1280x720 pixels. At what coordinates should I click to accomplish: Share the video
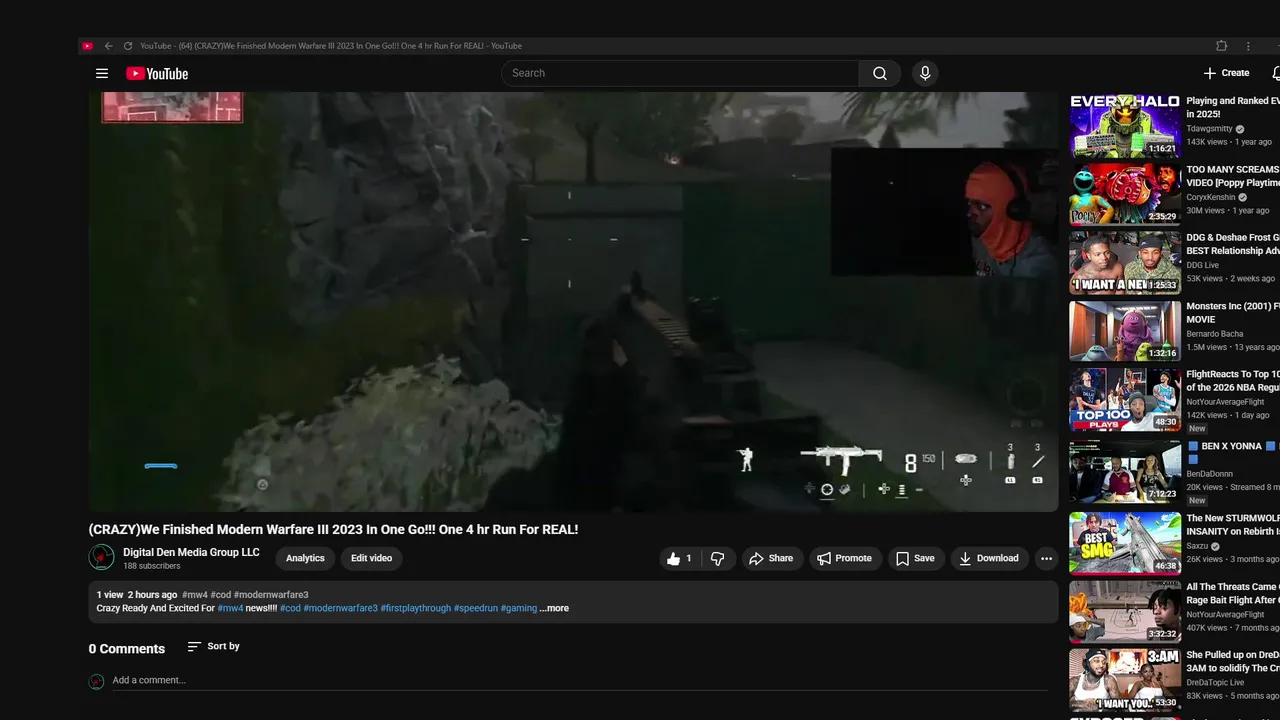pos(771,558)
